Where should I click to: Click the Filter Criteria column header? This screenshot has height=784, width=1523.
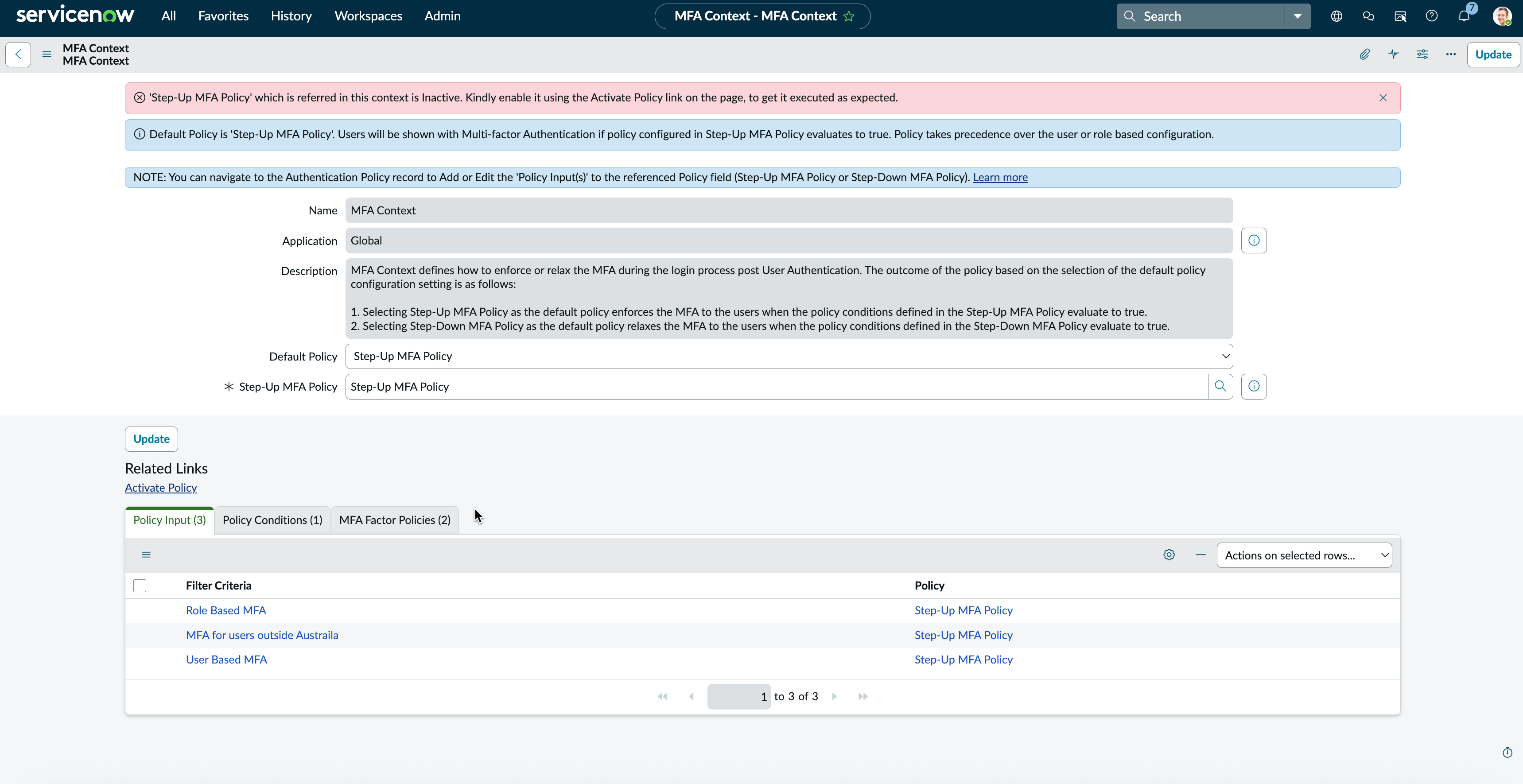219,586
